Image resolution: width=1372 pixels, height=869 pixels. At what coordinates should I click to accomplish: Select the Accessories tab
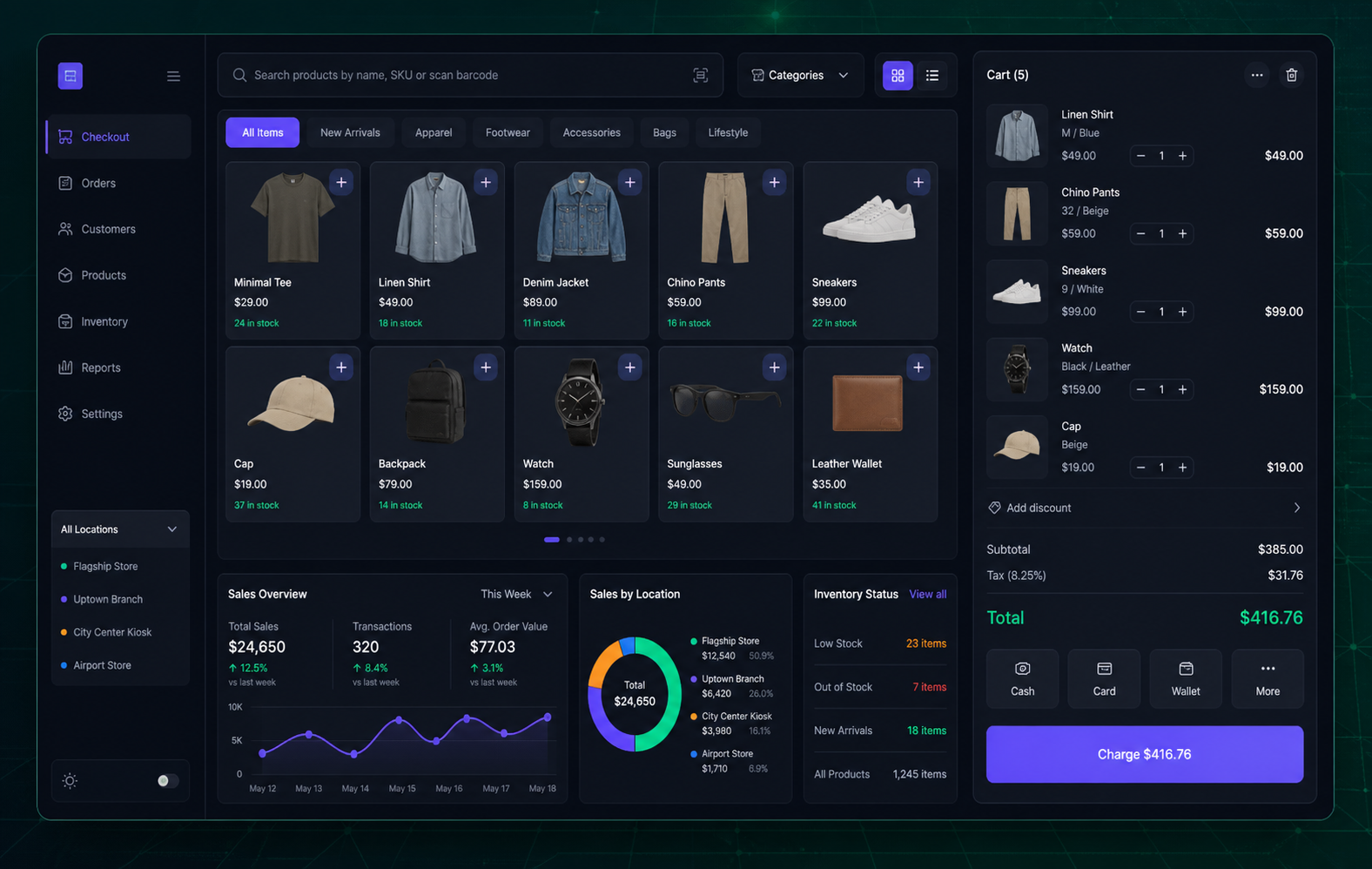coord(591,132)
